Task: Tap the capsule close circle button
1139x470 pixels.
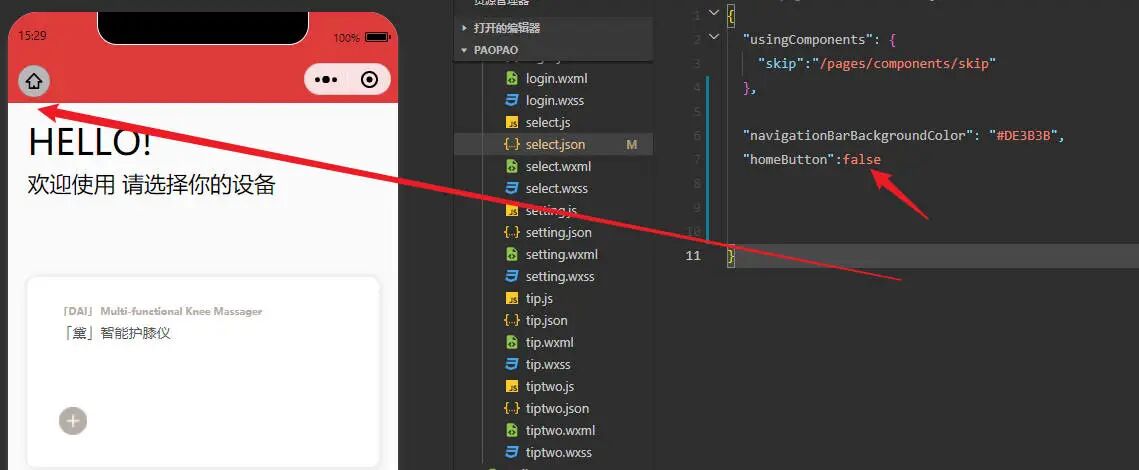Action: pyautogui.click(x=369, y=80)
